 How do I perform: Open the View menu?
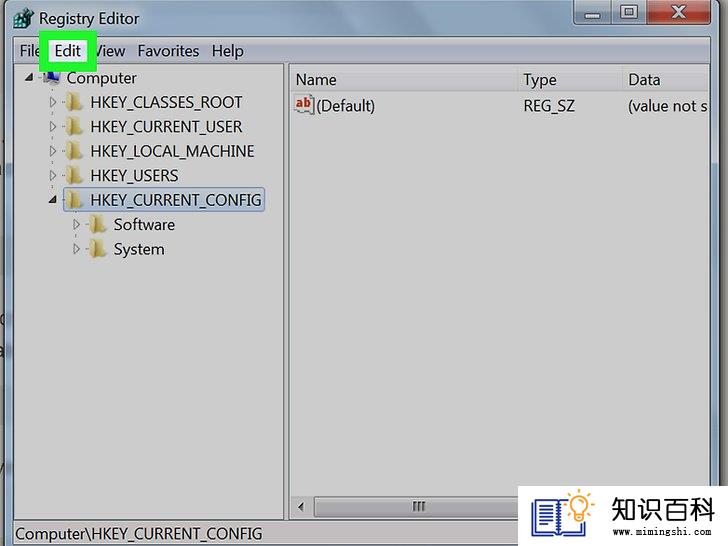point(110,51)
